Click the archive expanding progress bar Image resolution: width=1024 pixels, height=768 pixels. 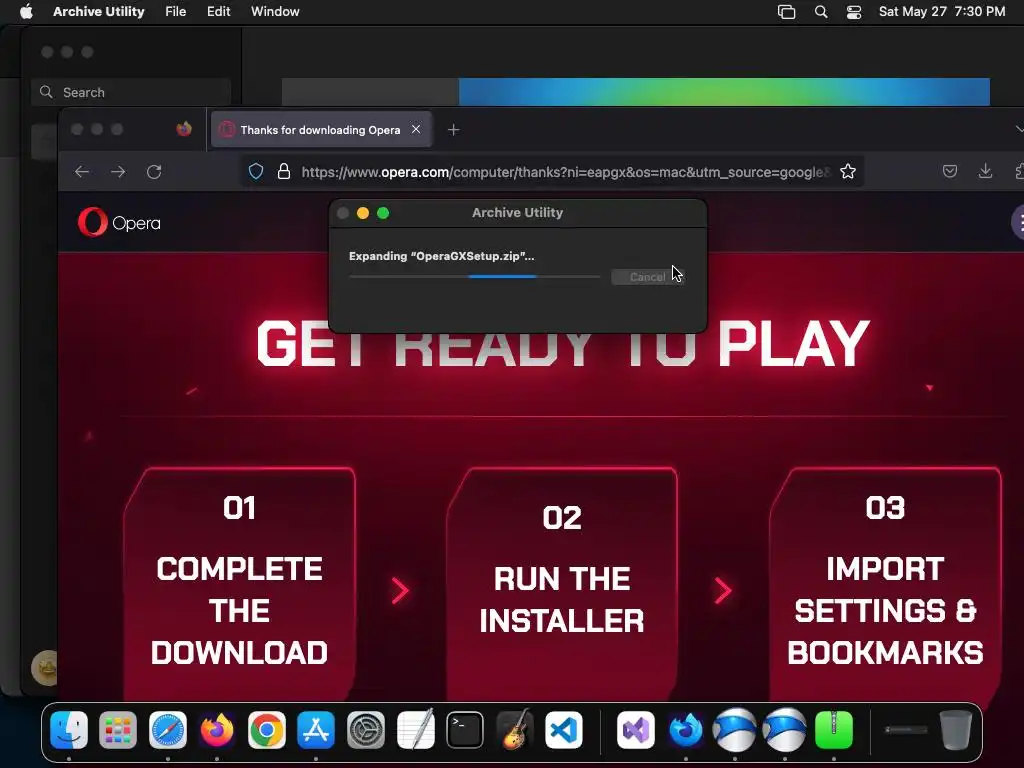pos(475,277)
